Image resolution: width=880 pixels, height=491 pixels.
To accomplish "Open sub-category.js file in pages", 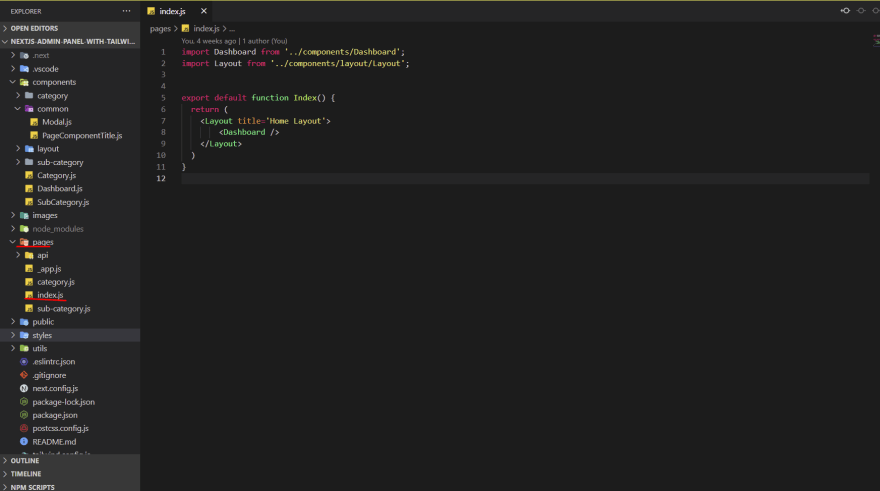I will tap(63, 309).
